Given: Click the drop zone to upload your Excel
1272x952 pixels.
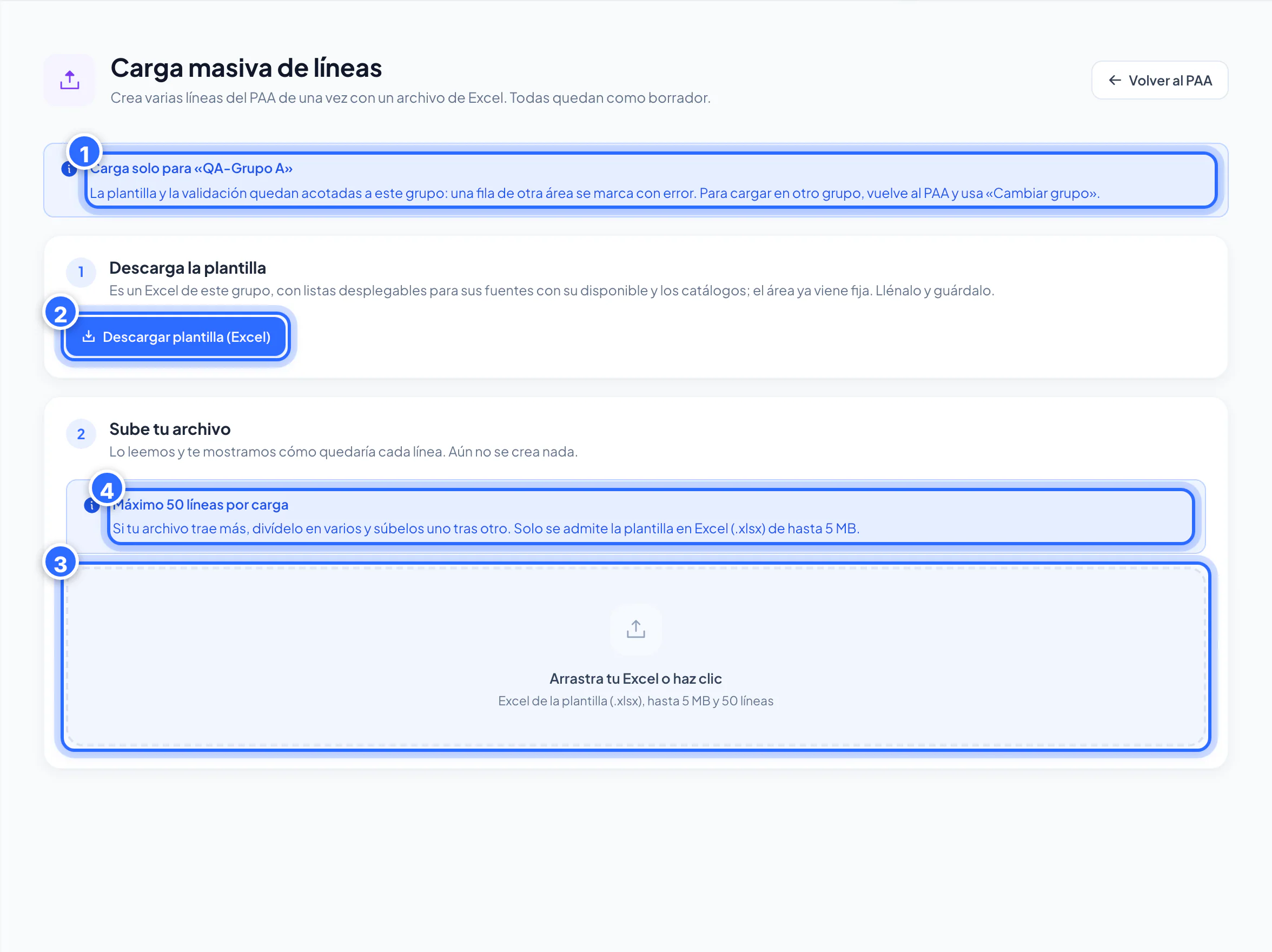Looking at the screenshot, I should click(x=635, y=657).
